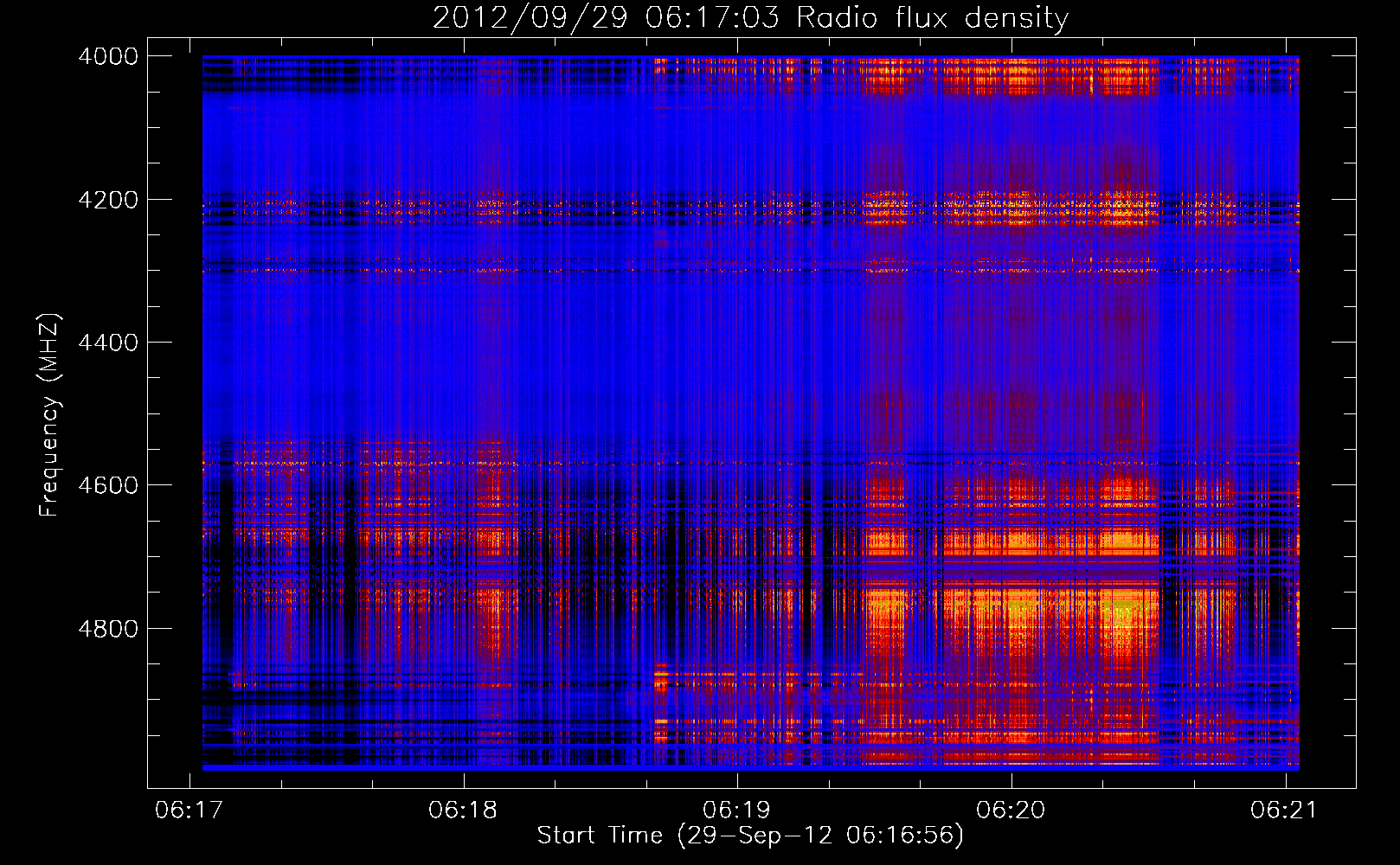Click the 'Start Time (29-Sep-12 06:16:56)' label
Screen dimensions: 1400x865
click(750, 836)
